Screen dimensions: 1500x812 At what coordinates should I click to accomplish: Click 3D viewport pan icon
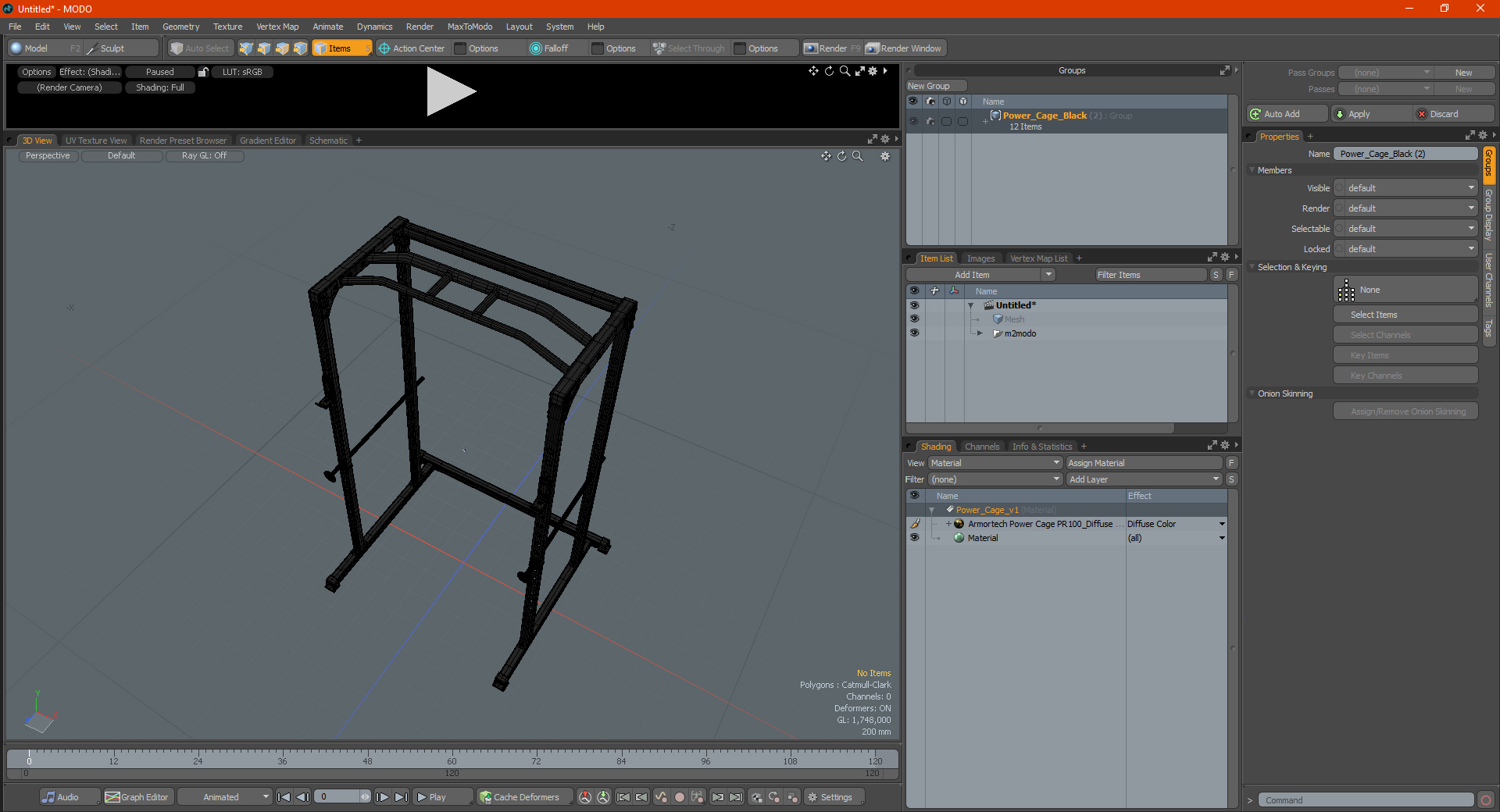(826, 156)
